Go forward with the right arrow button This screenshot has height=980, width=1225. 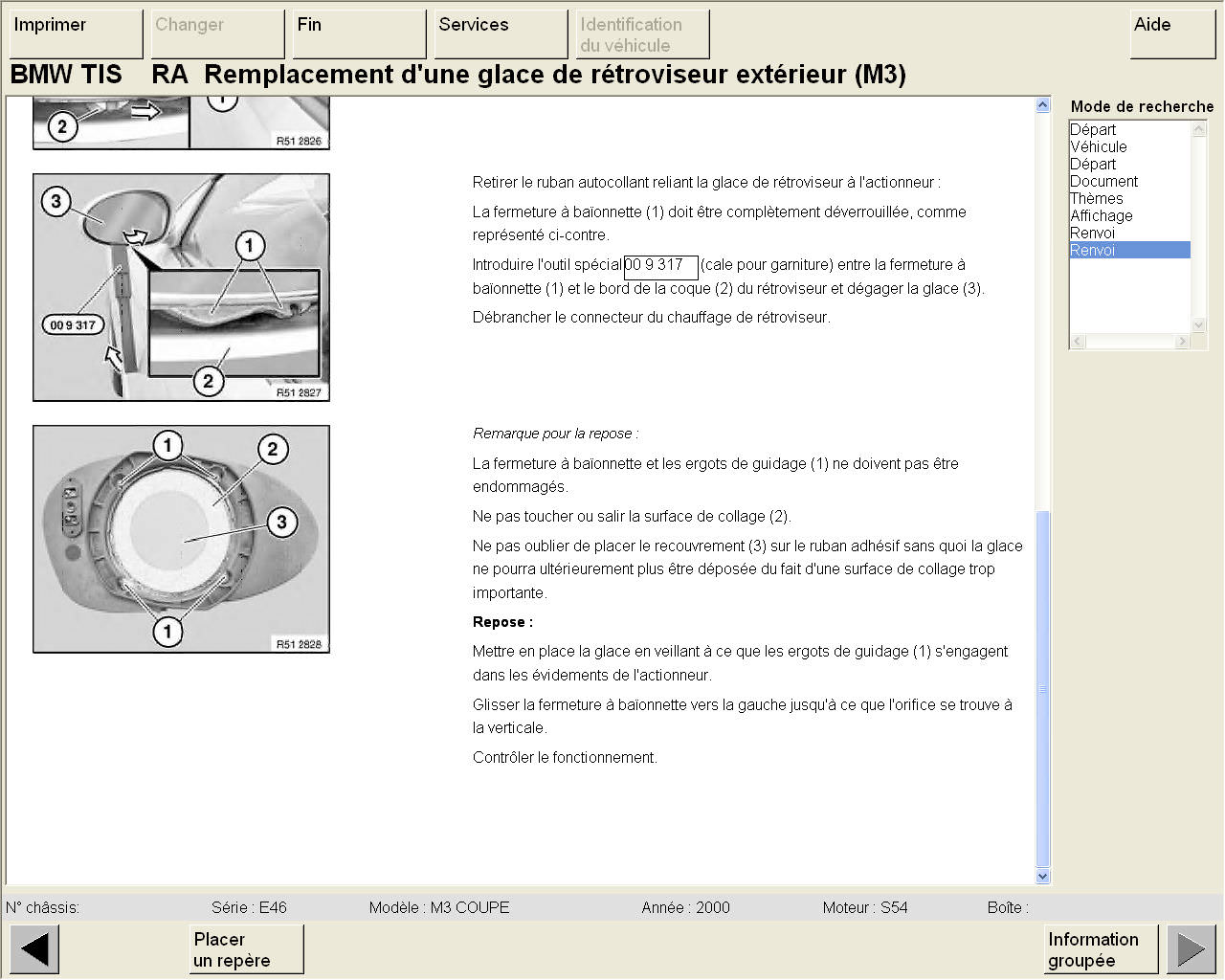coord(1191,949)
